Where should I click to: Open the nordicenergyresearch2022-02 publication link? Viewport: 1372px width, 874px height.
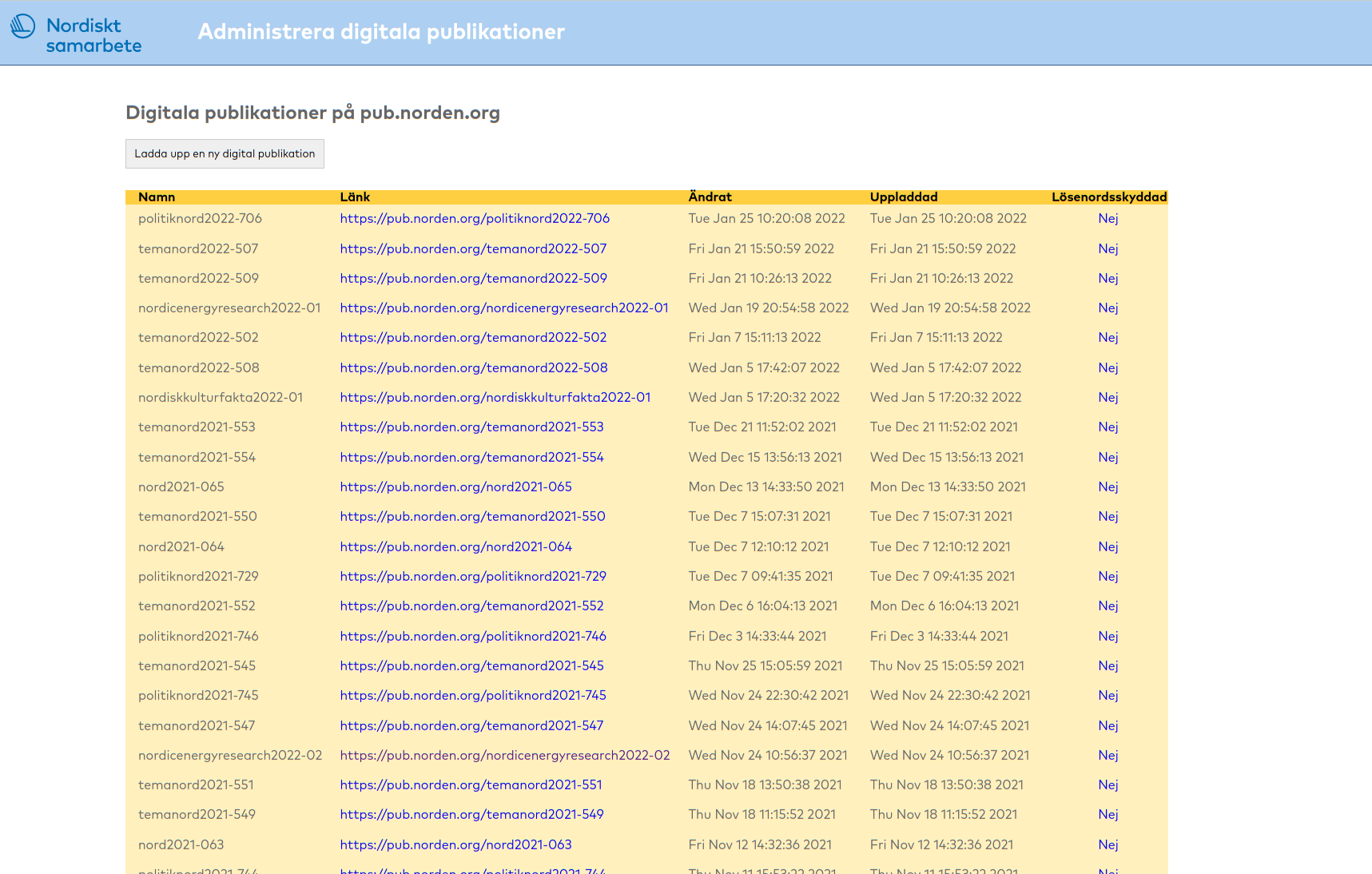[505, 755]
